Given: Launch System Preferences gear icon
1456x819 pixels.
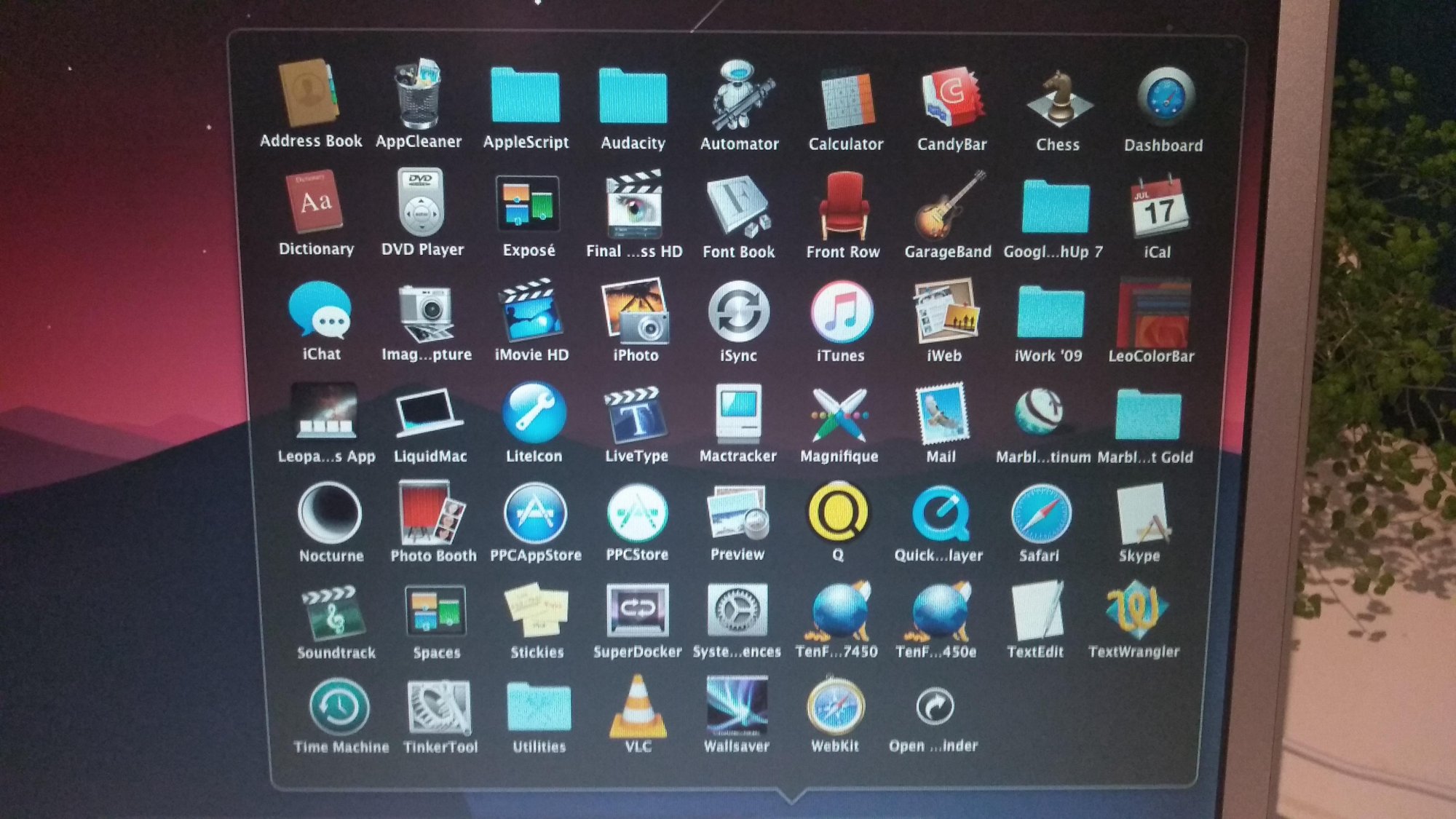Looking at the screenshot, I should click(x=737, y=610).
